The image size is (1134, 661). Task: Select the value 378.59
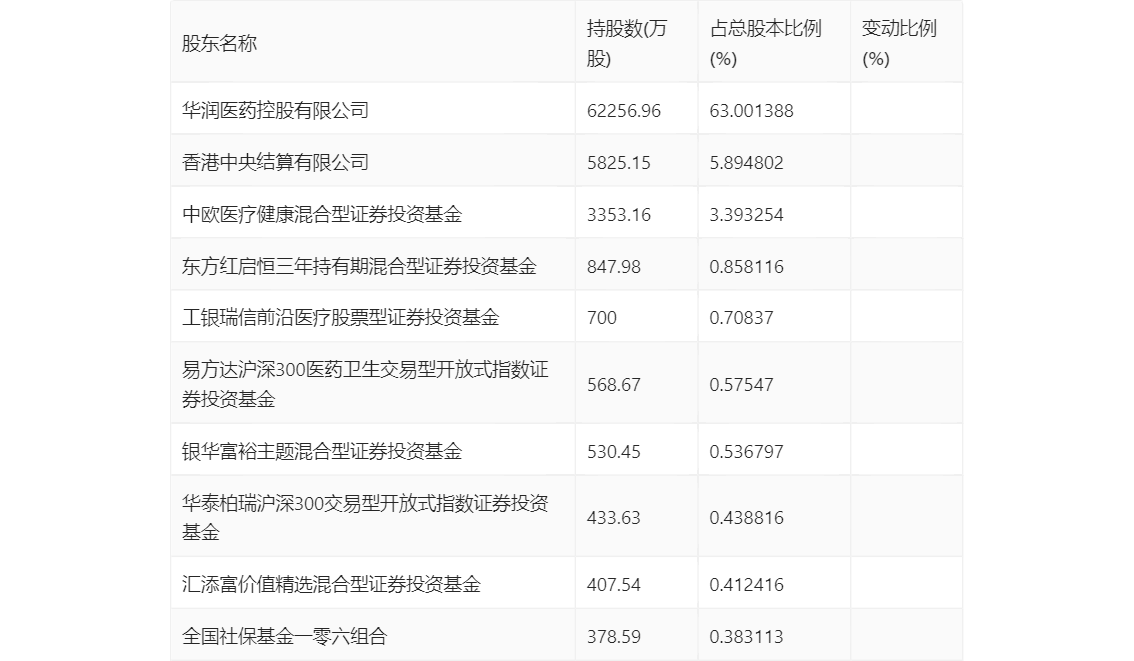614,636
